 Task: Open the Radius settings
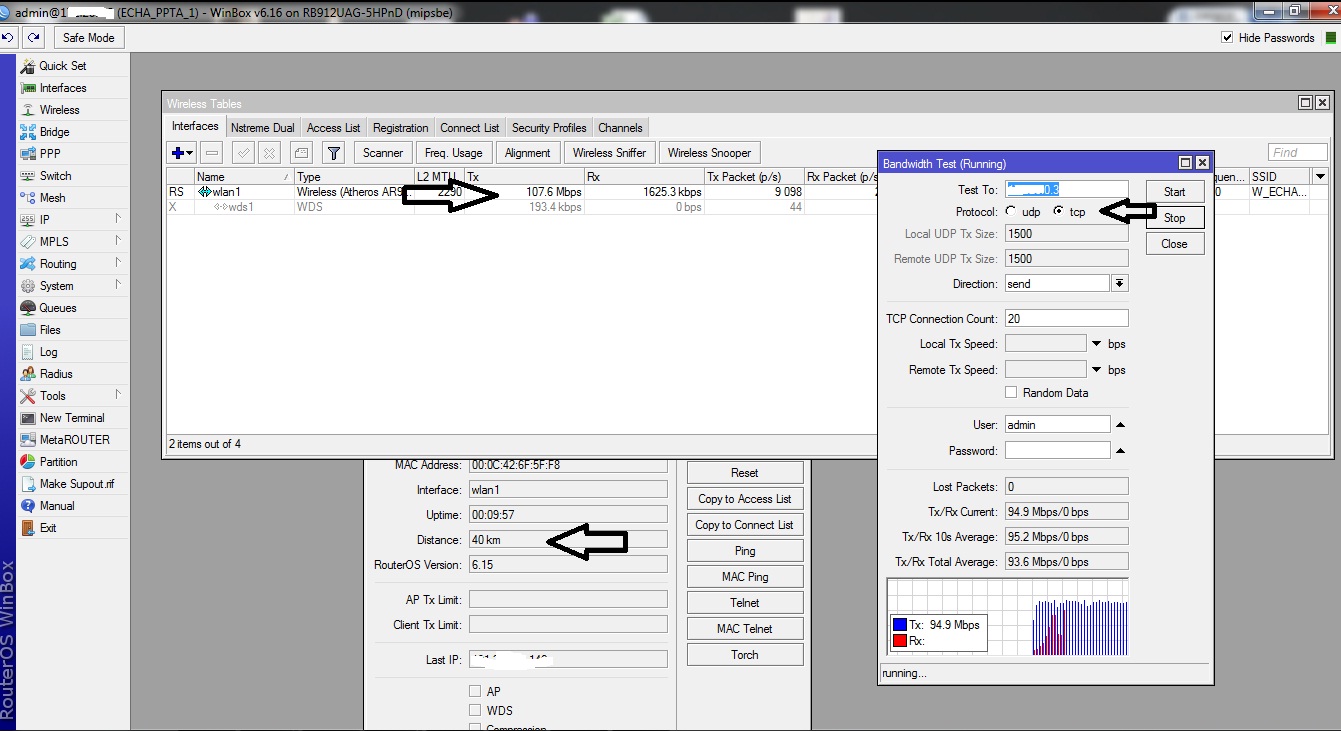[x=56, y=374]
